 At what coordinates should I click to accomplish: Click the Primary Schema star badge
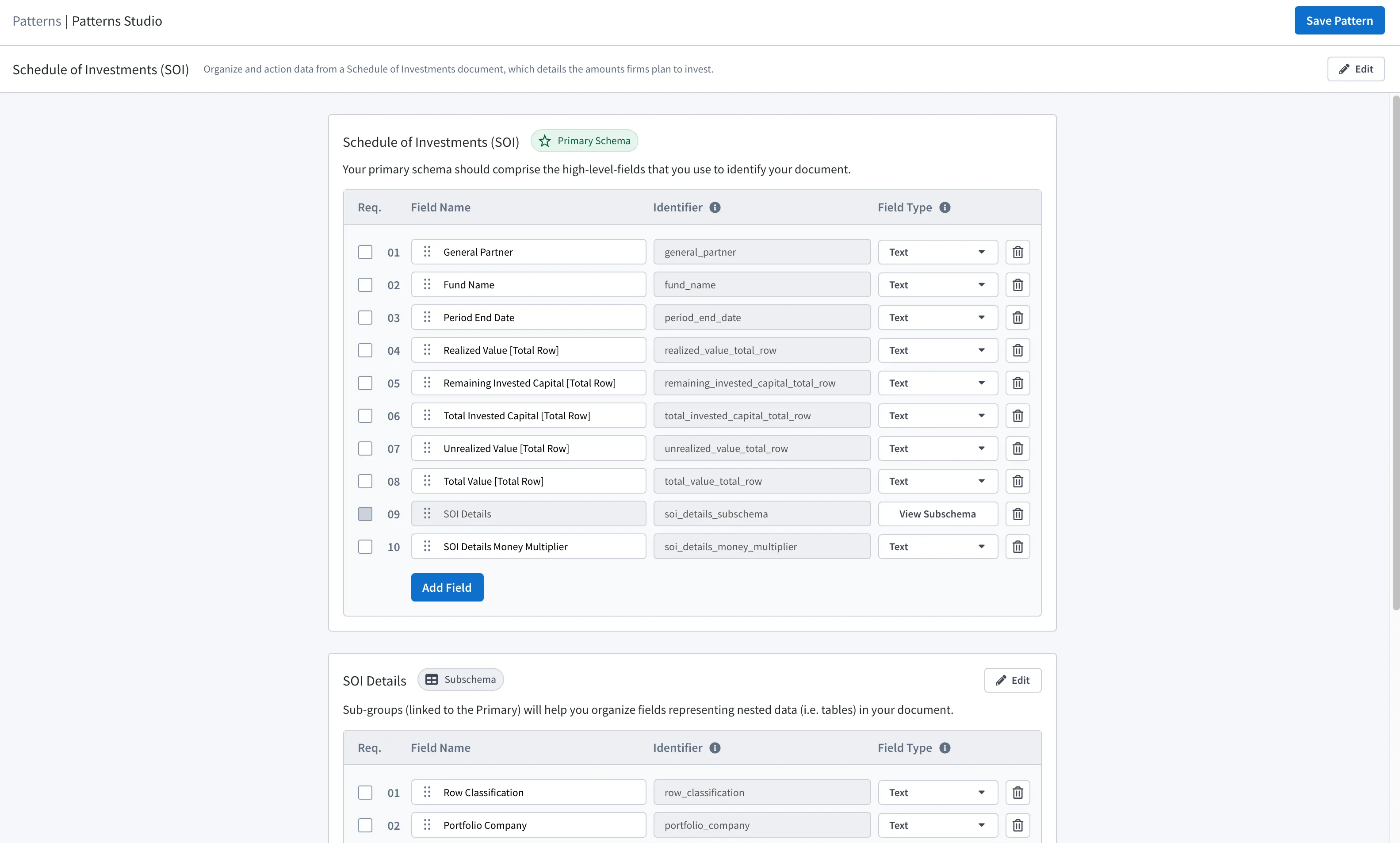tap(584, 141)
